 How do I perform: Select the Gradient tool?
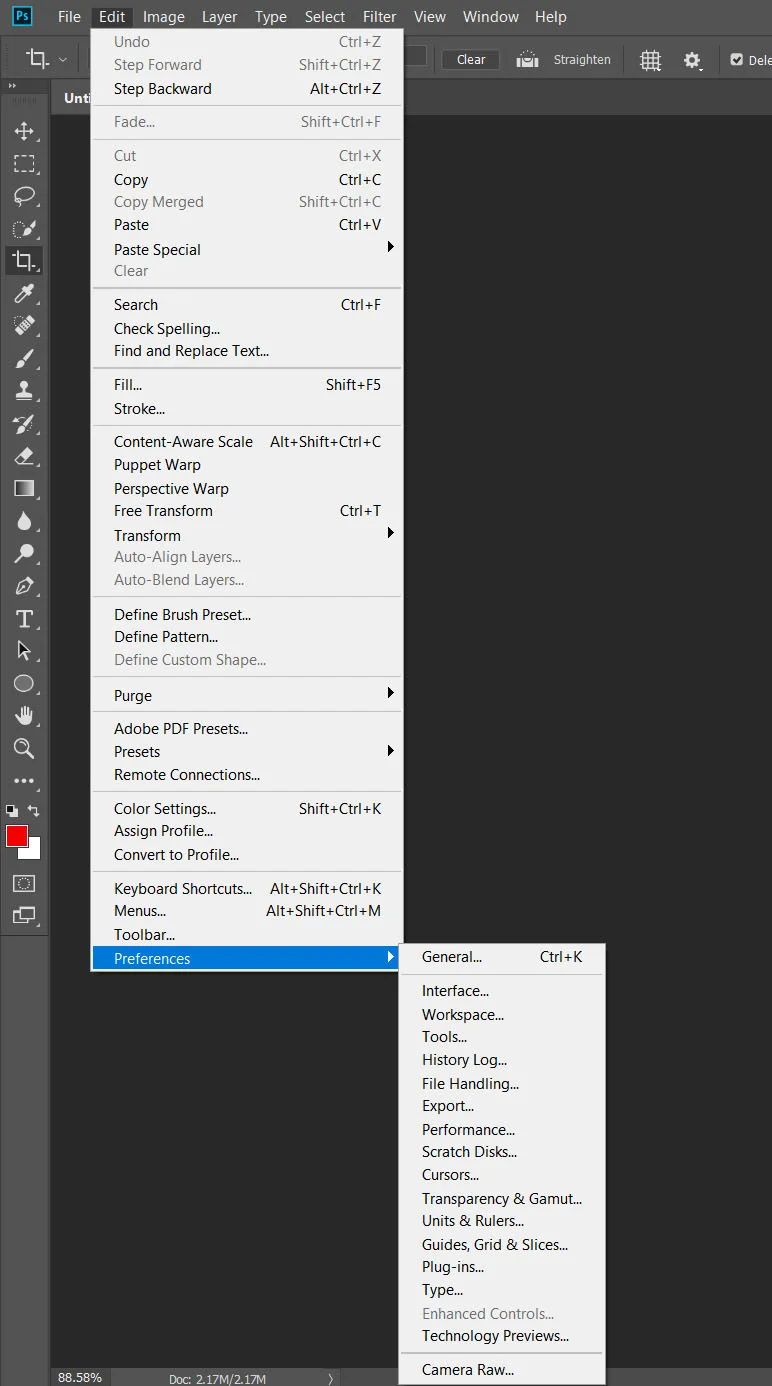click(x=24, y=489)
